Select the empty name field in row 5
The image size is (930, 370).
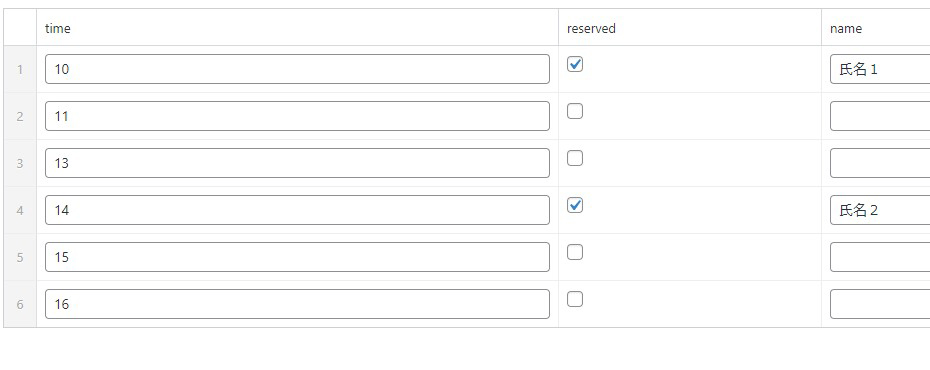click(x=880, y=257)
